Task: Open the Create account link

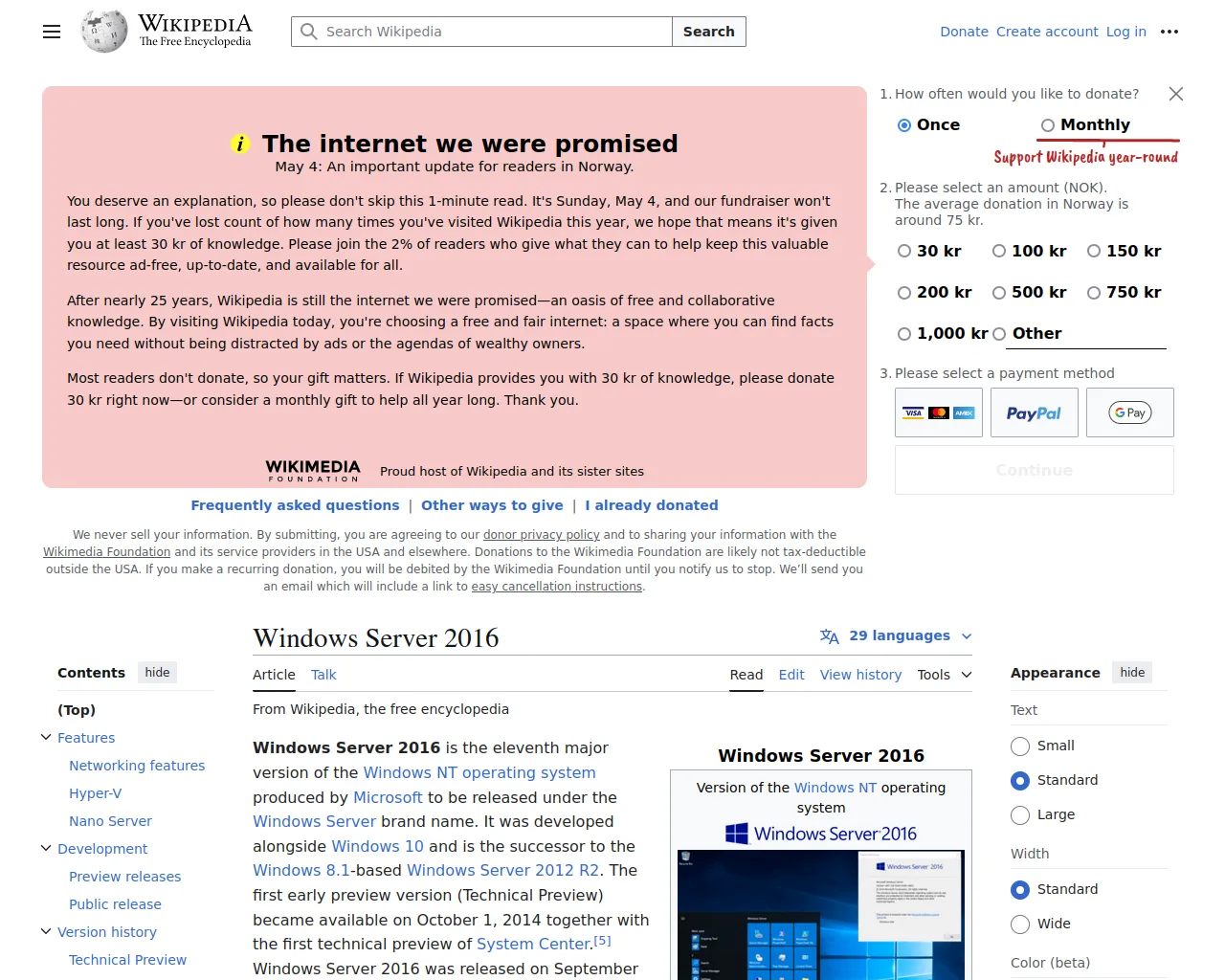Action: coord(1047,32)
